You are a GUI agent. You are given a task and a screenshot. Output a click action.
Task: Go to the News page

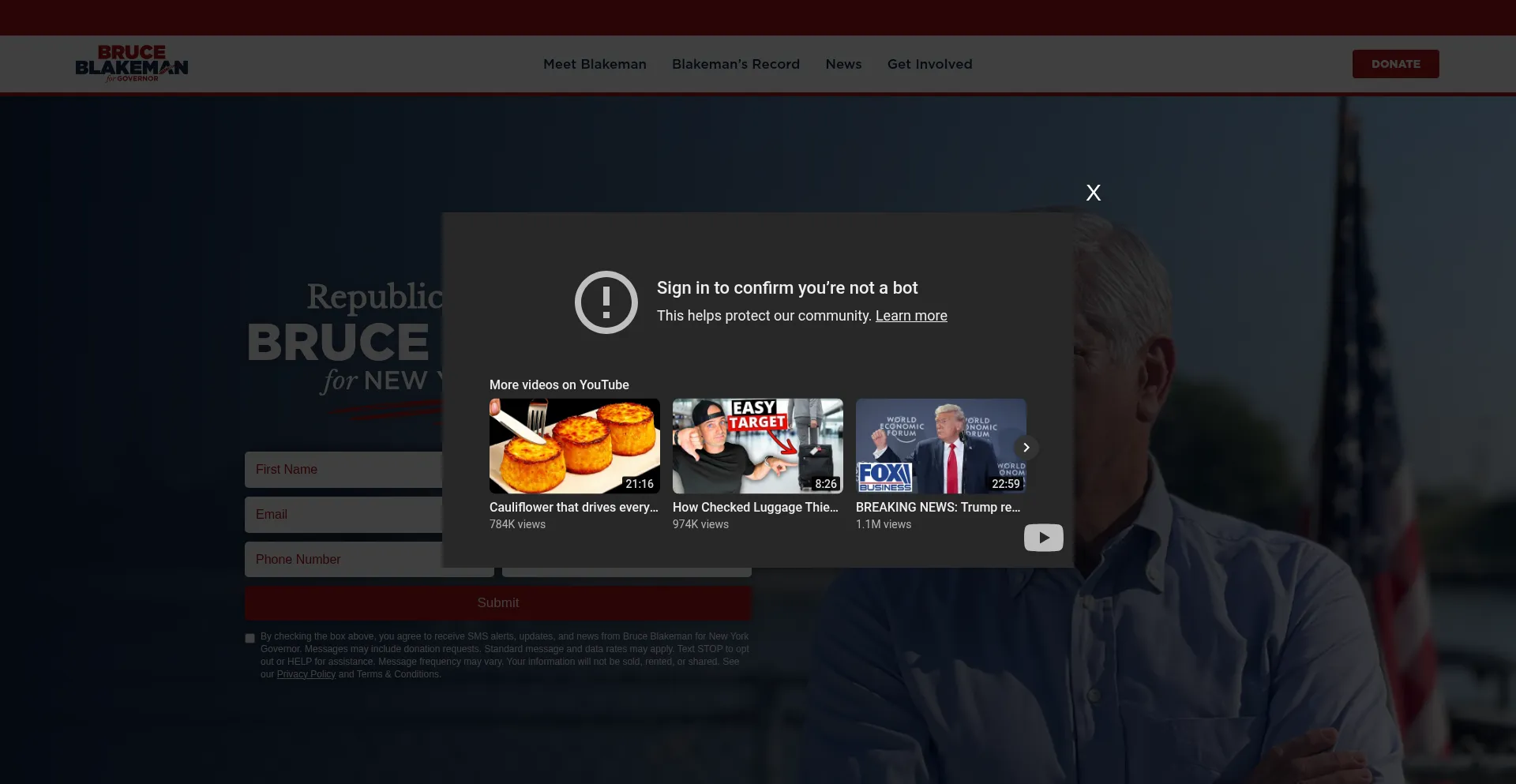843,64
